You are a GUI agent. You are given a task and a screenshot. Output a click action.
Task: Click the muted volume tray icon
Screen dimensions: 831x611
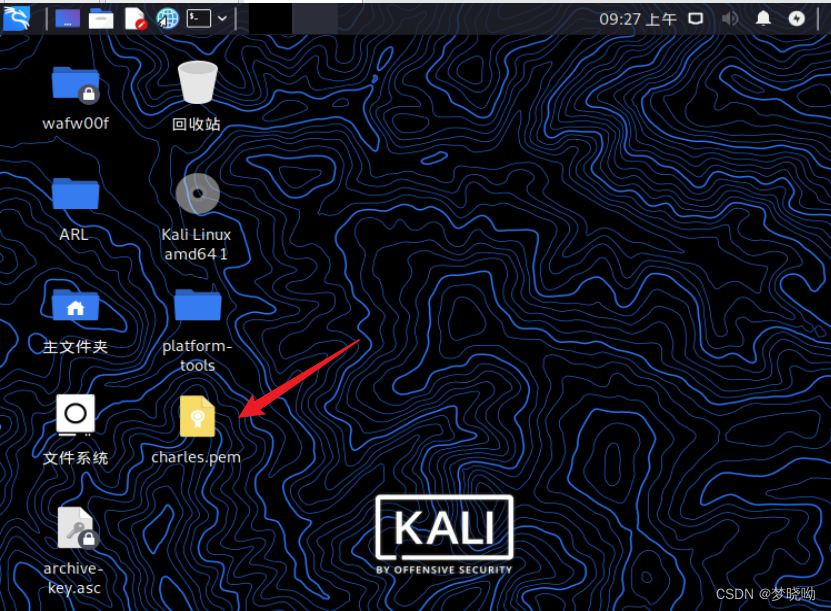[730, 19]
